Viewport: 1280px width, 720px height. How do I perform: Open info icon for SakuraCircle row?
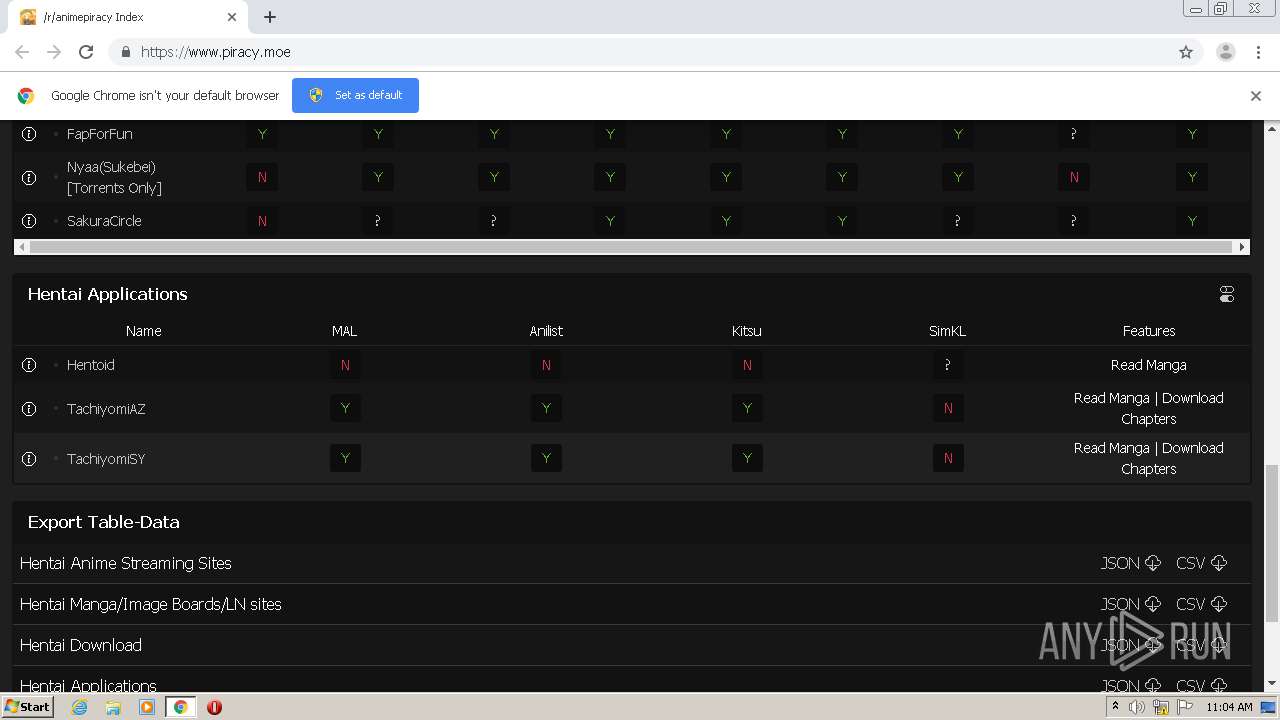[x=29, y=221]
